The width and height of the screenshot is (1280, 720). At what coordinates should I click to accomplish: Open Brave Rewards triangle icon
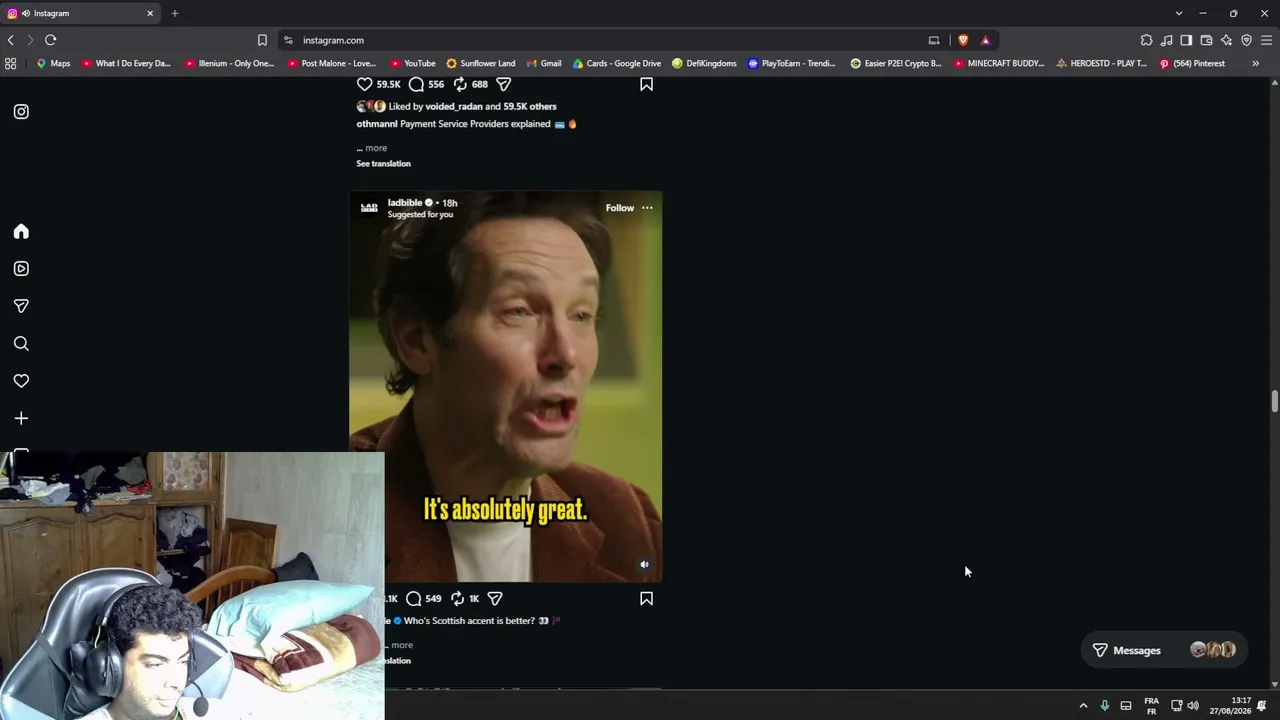pyautogui.click(x=985, y=40)
